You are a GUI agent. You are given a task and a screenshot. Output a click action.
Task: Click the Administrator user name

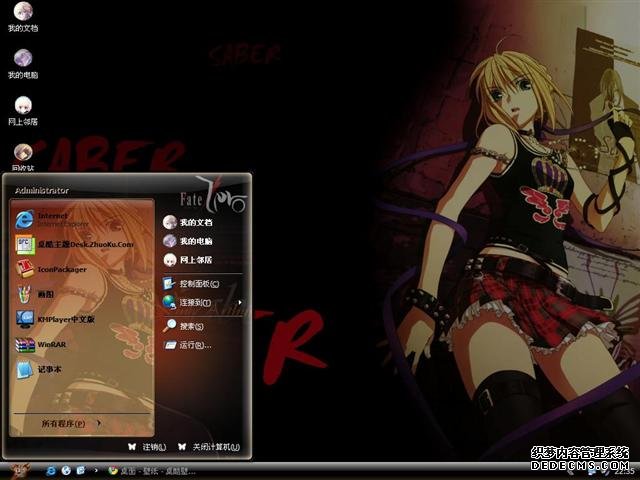pos(42,191)
